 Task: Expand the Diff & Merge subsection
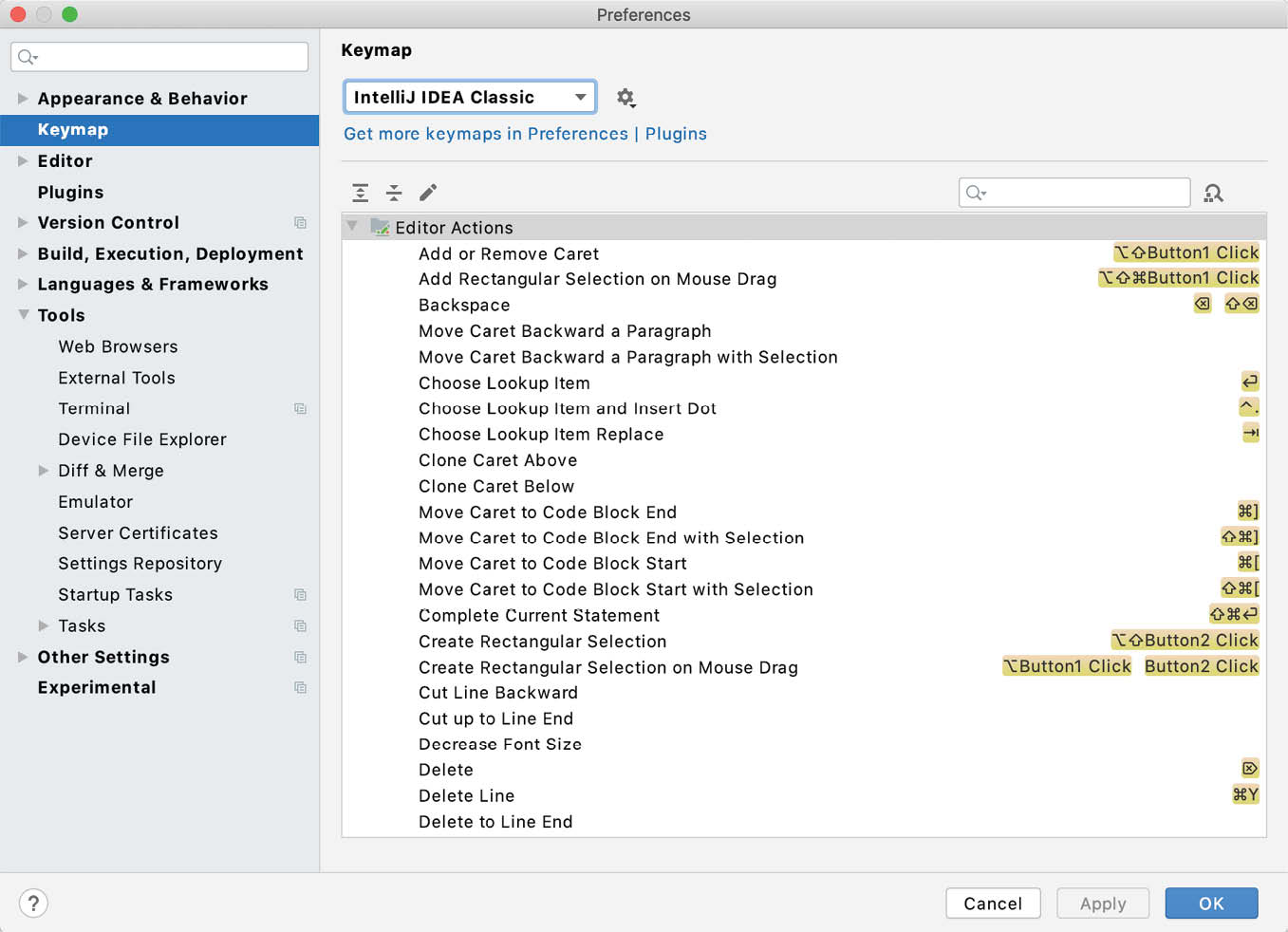click(x=44, y=470)
